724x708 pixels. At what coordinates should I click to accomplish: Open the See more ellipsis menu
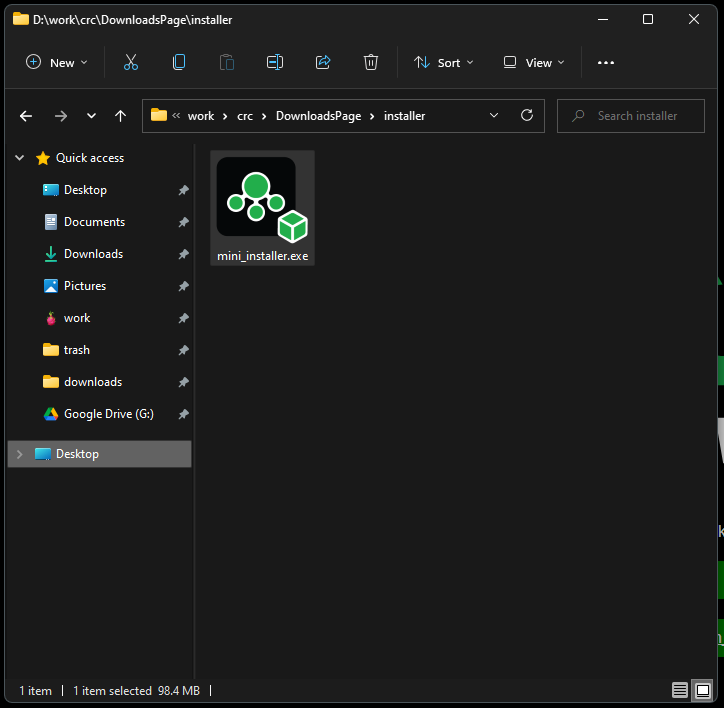click(605, 62)
